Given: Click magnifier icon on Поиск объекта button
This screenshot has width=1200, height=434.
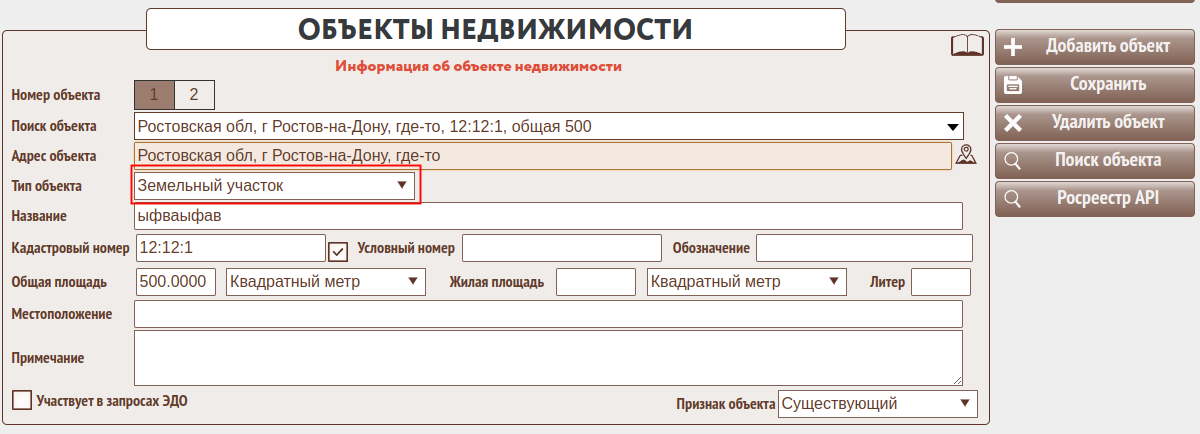Looking at the screenshot, I should click(x=1013, y=161).
